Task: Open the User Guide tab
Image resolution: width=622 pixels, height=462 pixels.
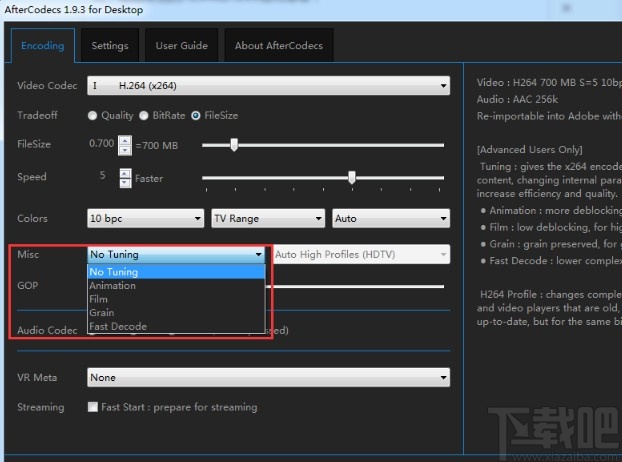Action: [x=181, y=46]
